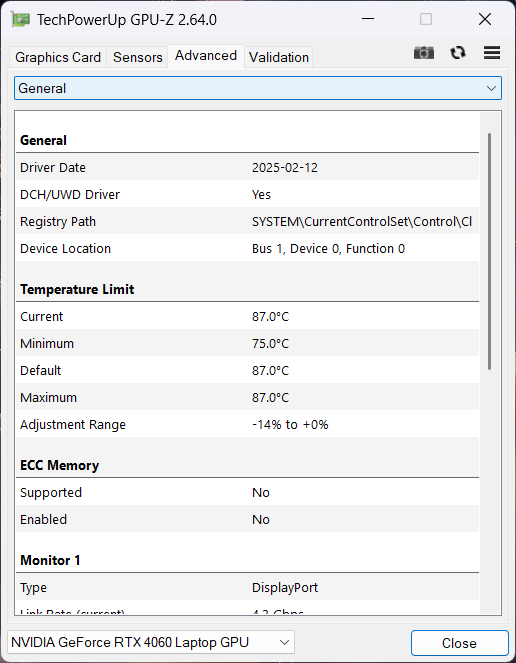
Task: Select the Driver Date row
Action: tap(247, 167)
